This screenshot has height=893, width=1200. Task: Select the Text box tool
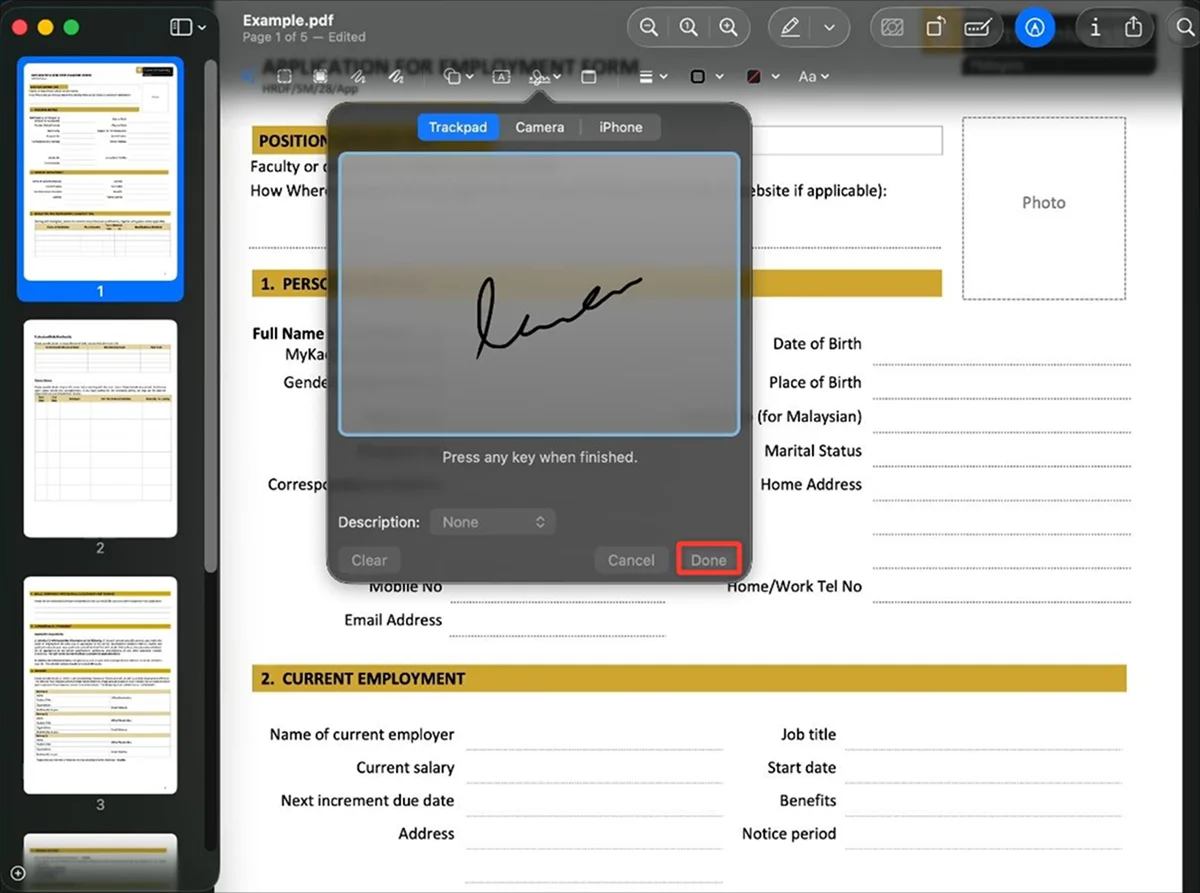click(x=502, y=76)
